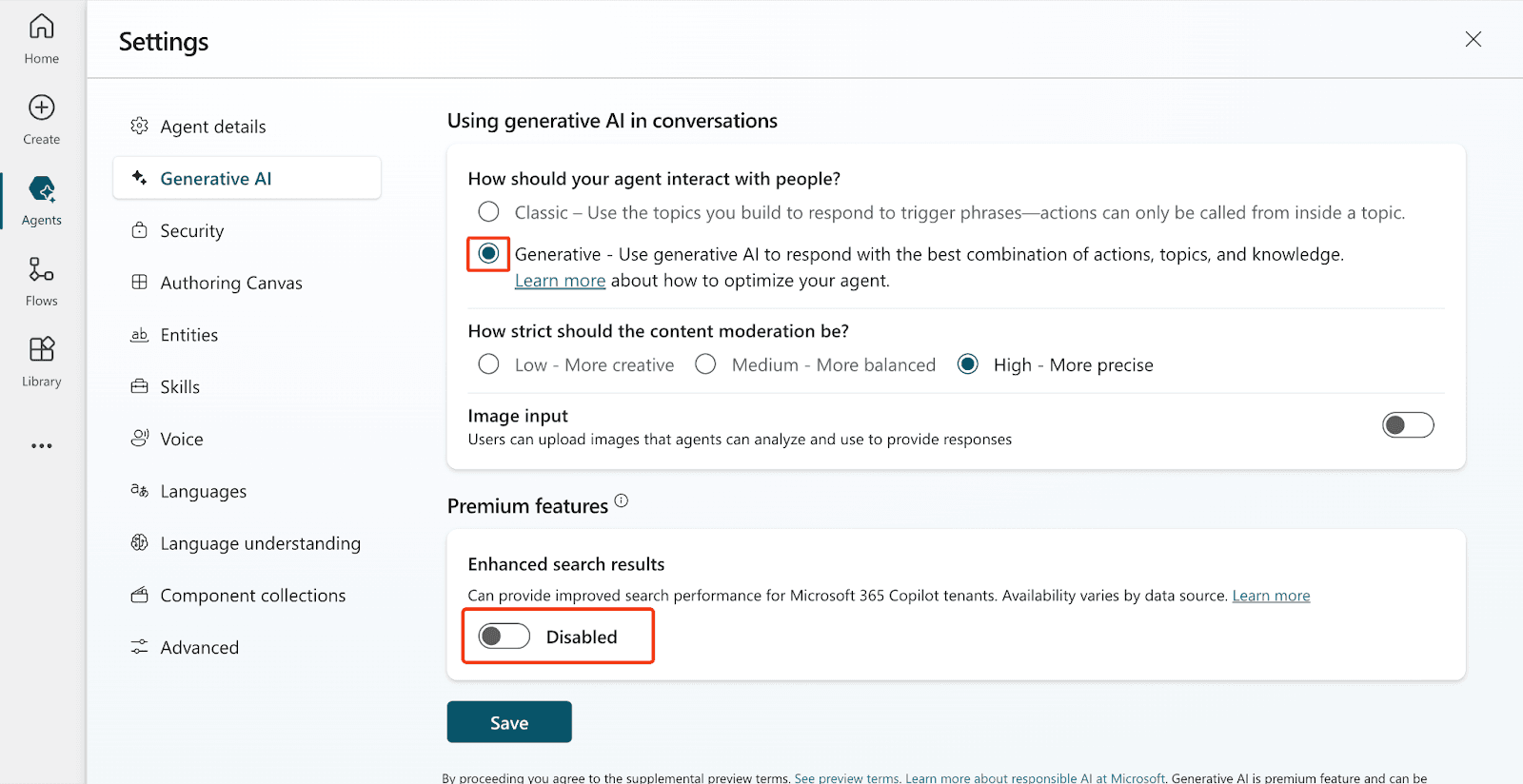Select Low content moderation option
This screenshot has width=1523, height=784.
[488, 364]
